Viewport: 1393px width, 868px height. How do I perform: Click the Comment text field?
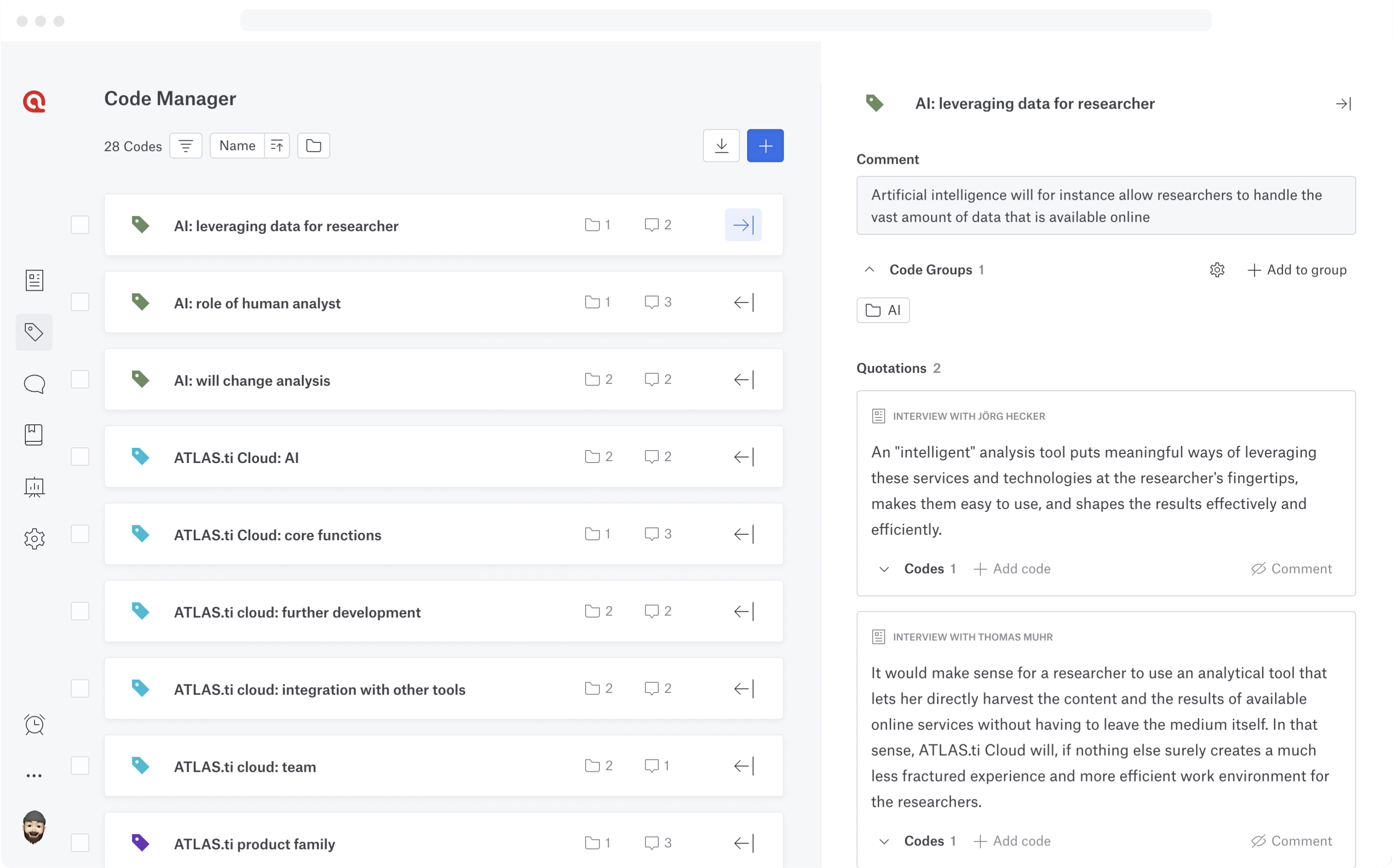[x=1105, y=206]
